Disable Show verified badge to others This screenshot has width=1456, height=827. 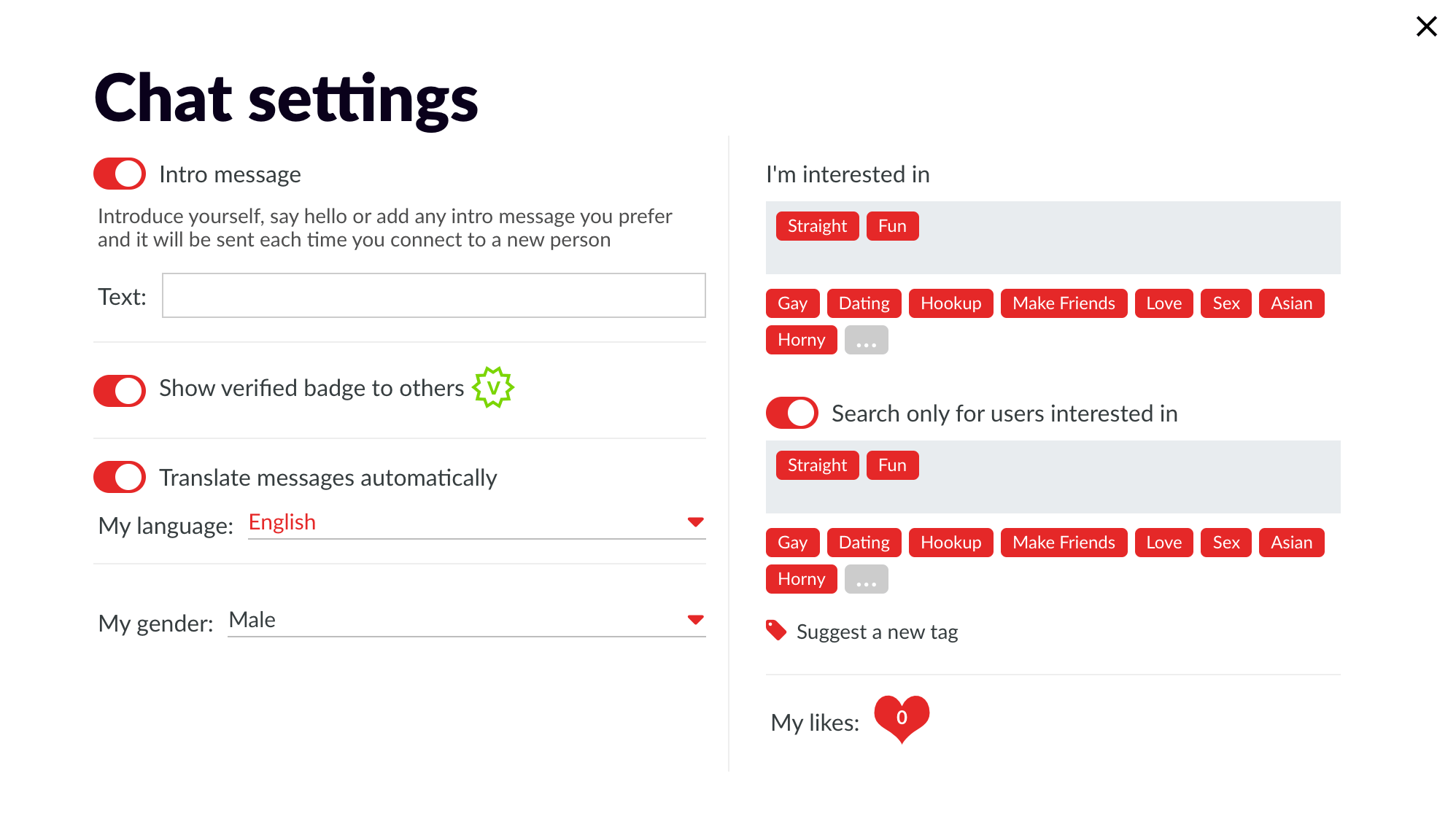coord(120,391)
